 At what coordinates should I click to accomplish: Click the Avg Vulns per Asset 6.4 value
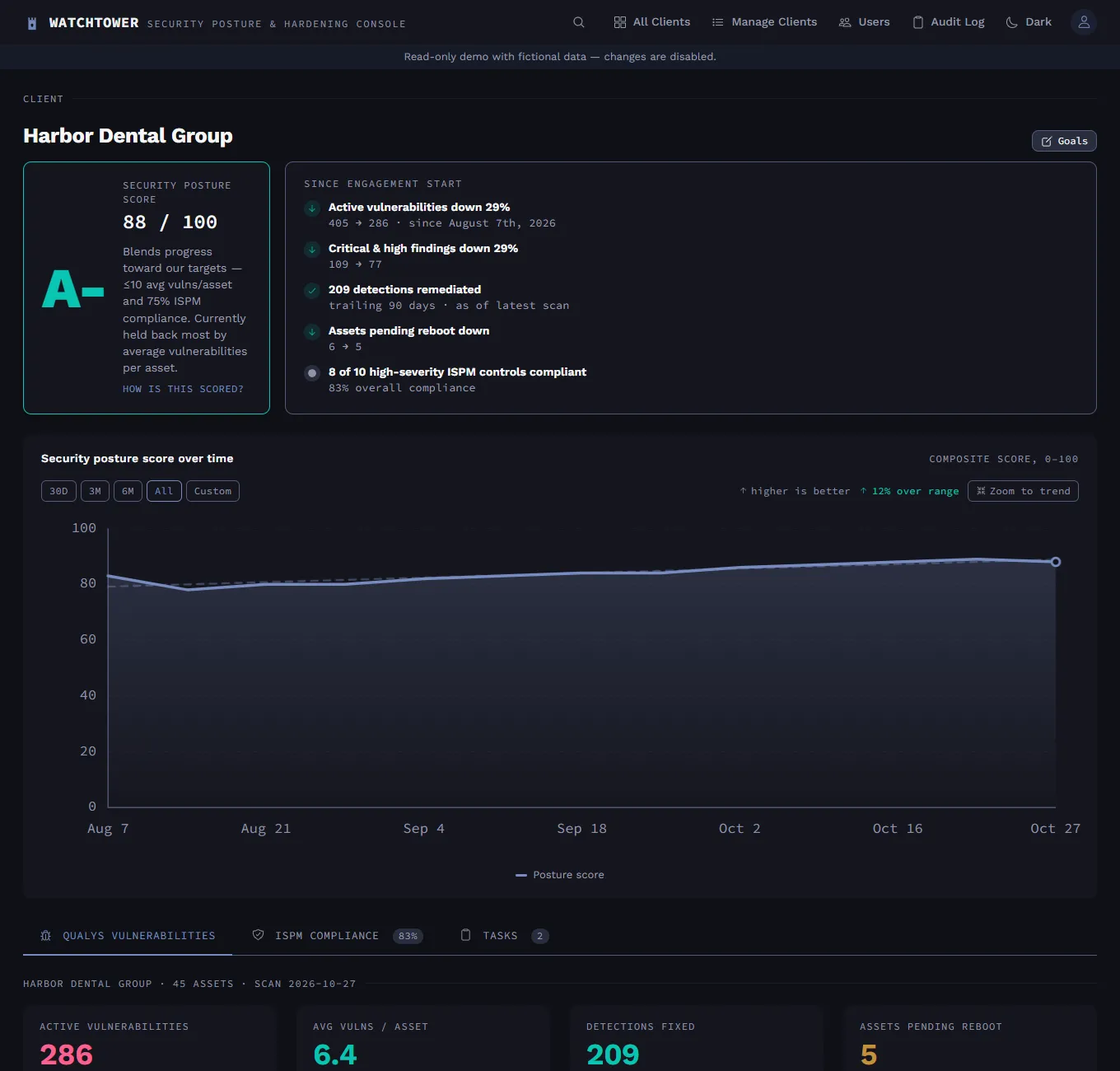(x=335, y=1055)
